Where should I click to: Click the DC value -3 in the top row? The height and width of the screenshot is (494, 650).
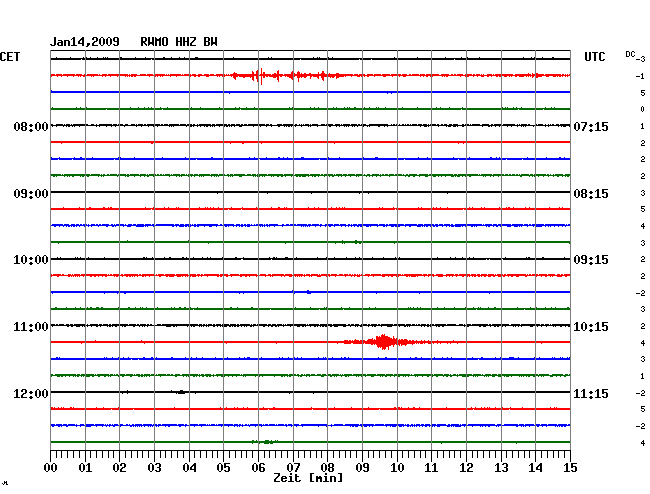(x=640, y=59)
